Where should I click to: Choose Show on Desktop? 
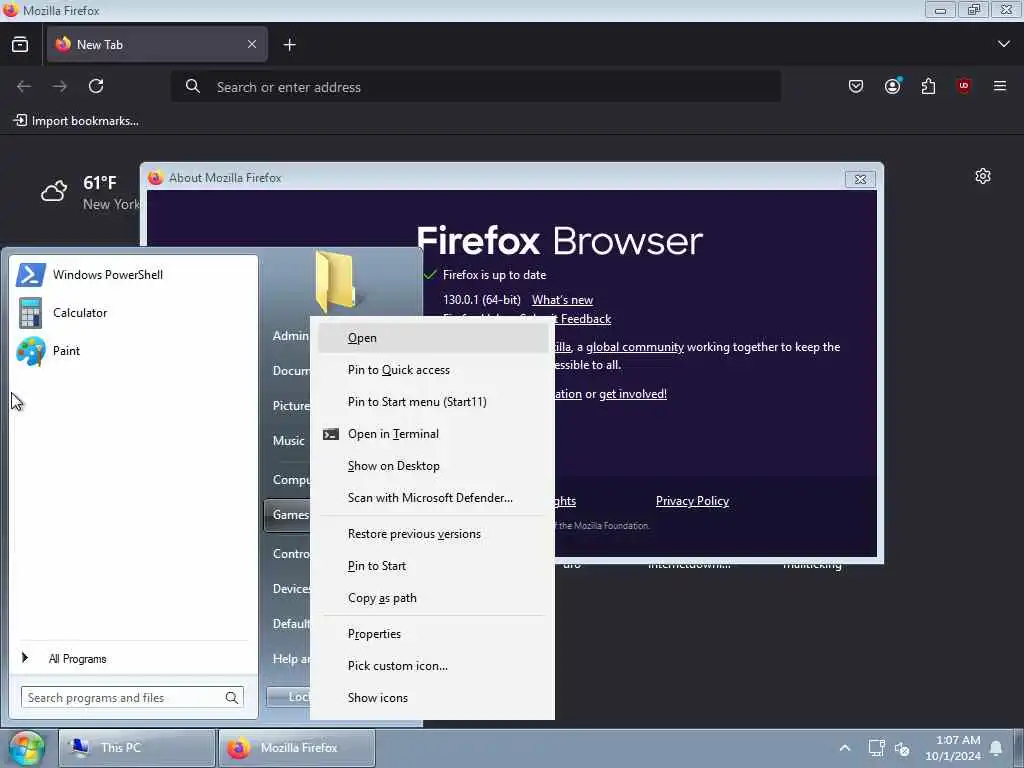click(x=433, y=466)
